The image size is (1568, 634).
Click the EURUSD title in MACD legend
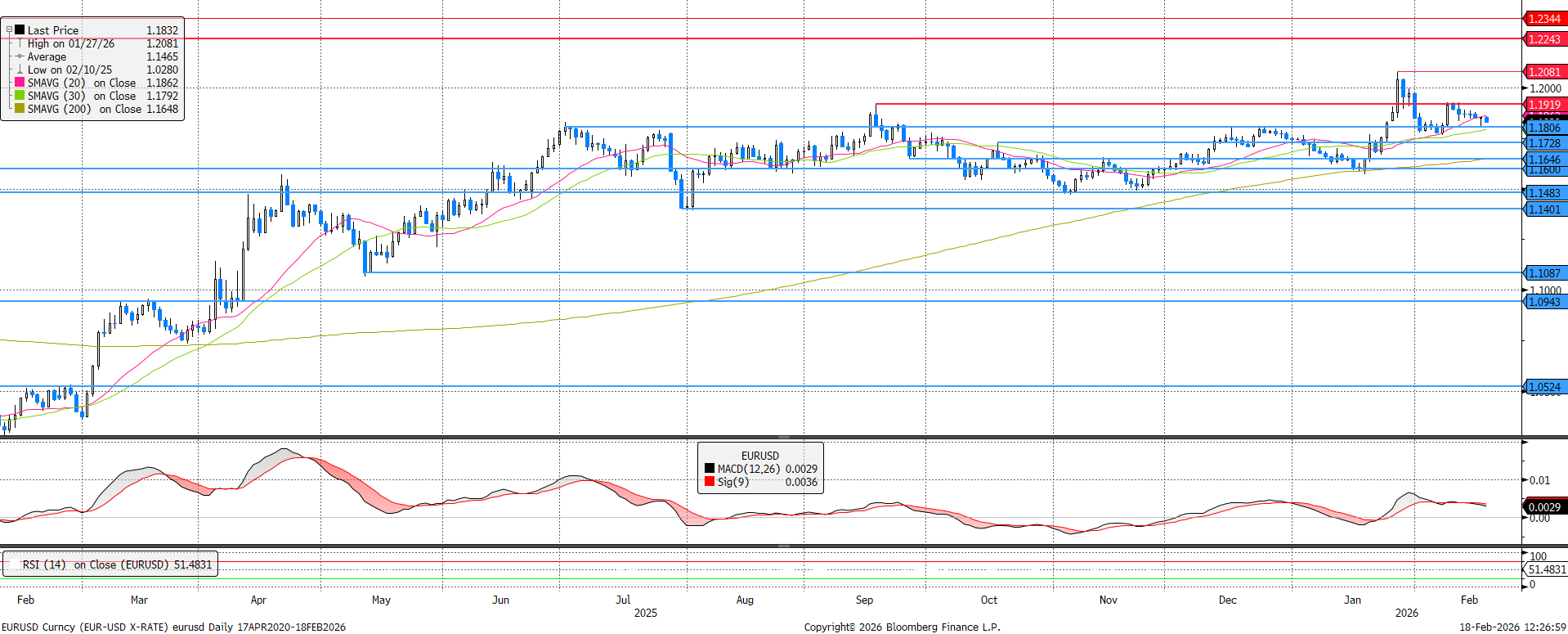click(759, 456)
